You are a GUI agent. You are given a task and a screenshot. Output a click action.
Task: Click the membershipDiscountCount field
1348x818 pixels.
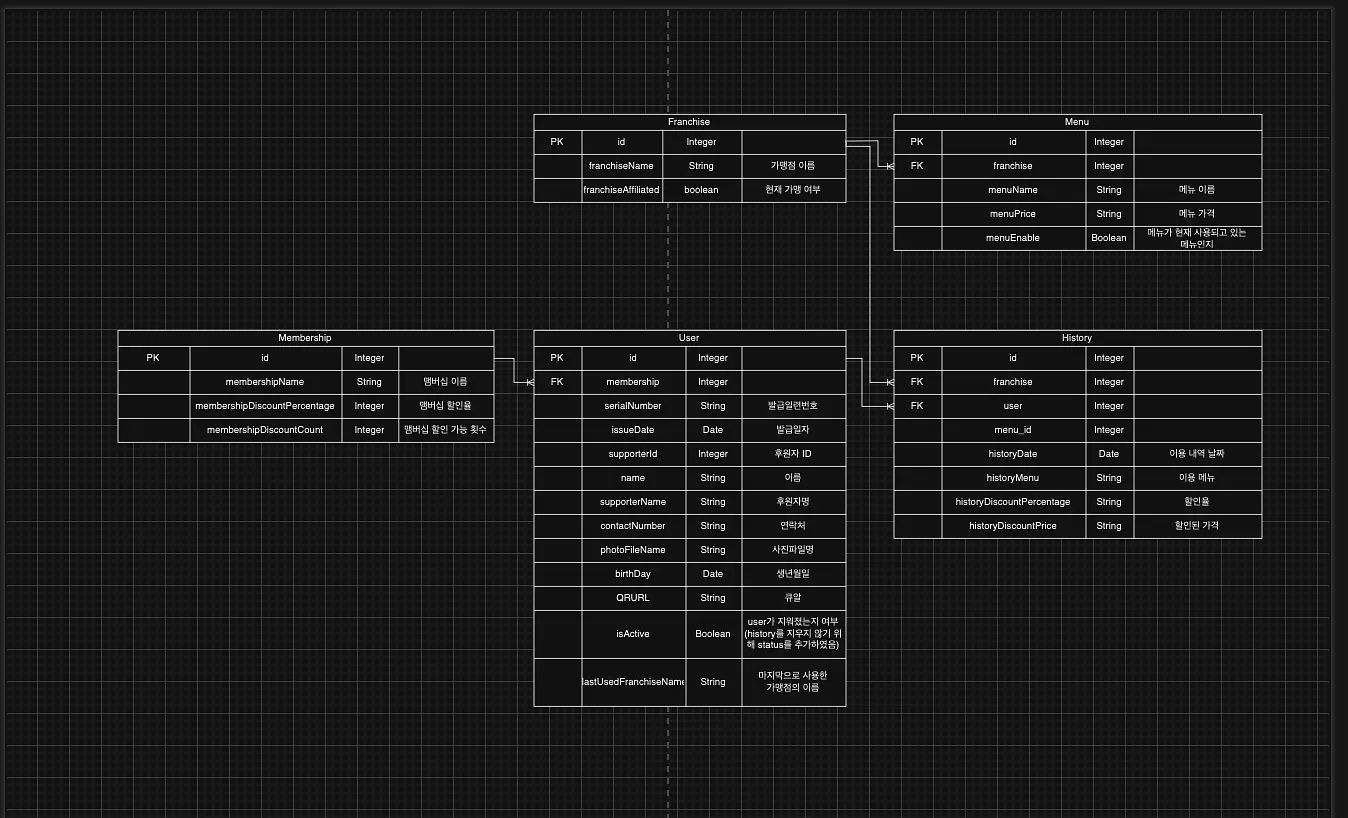[265, 430]
